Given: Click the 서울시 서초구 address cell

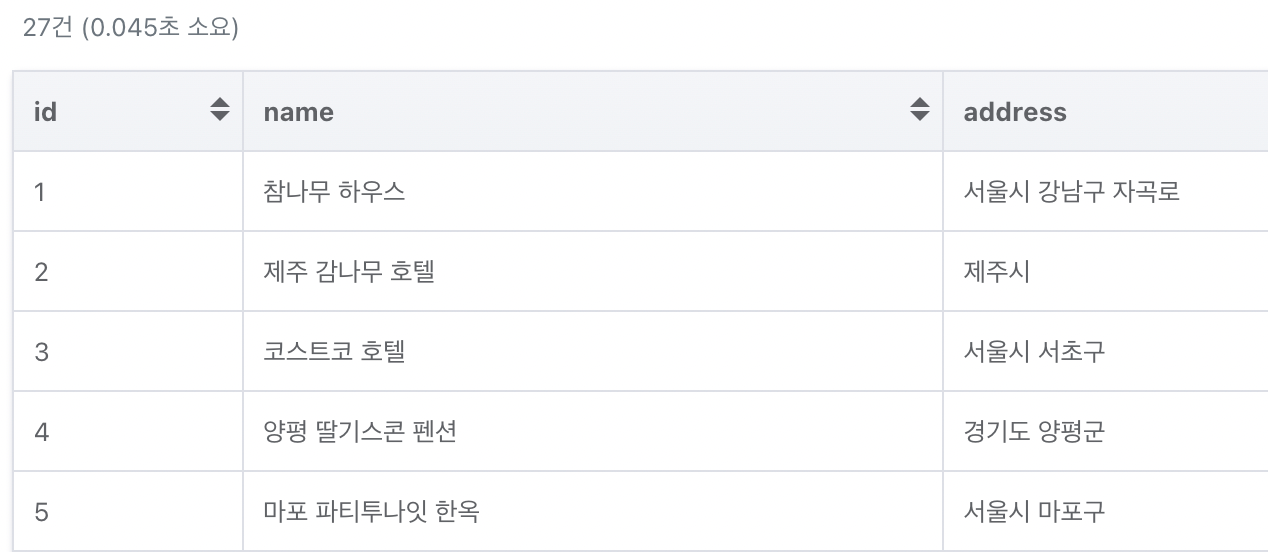Looking at the screenshot, I should (1106, 351).
